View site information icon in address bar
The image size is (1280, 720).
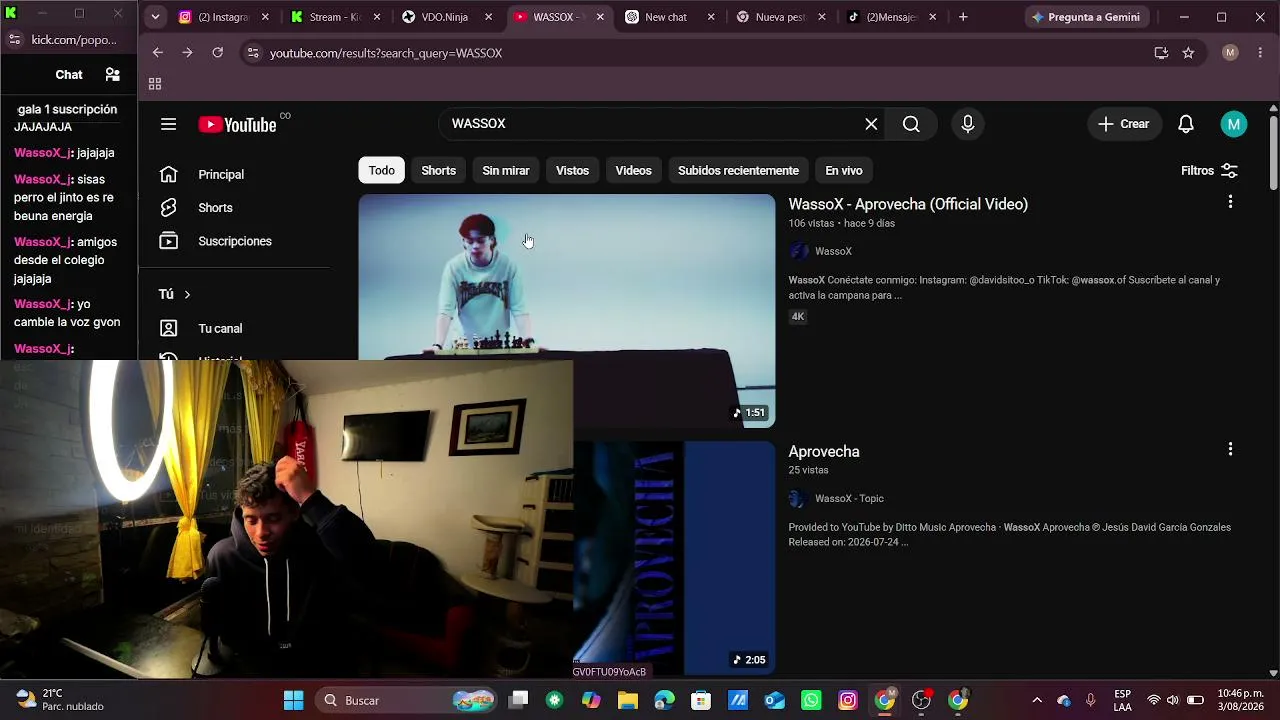[x=254, y=53]
